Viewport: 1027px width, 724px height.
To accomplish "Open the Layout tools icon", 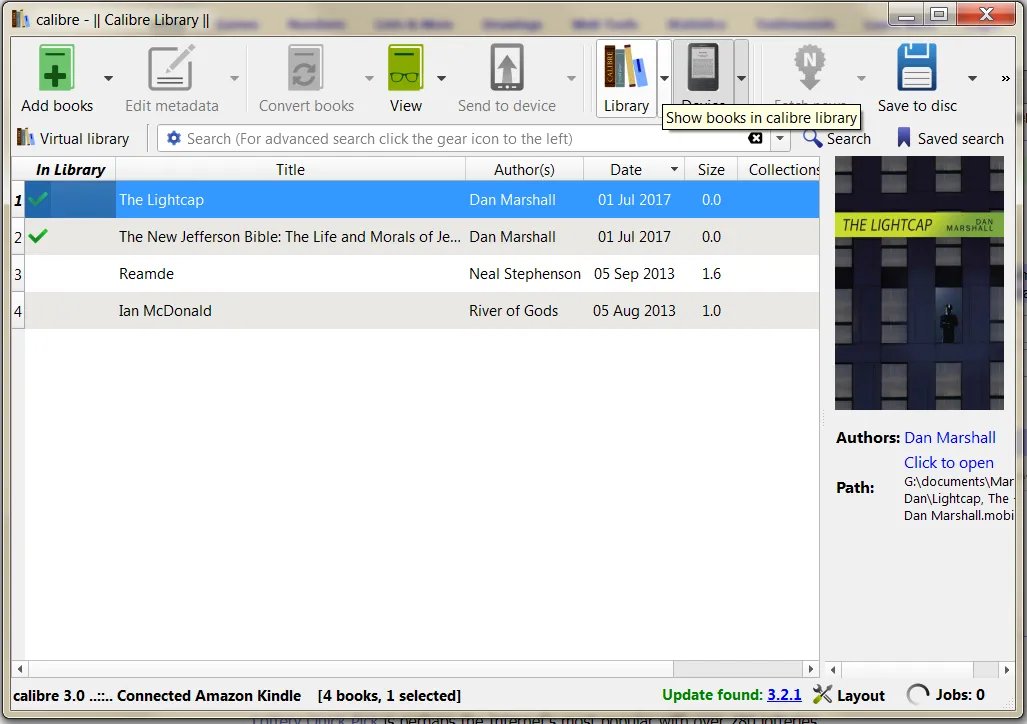I will coord(822,695).
